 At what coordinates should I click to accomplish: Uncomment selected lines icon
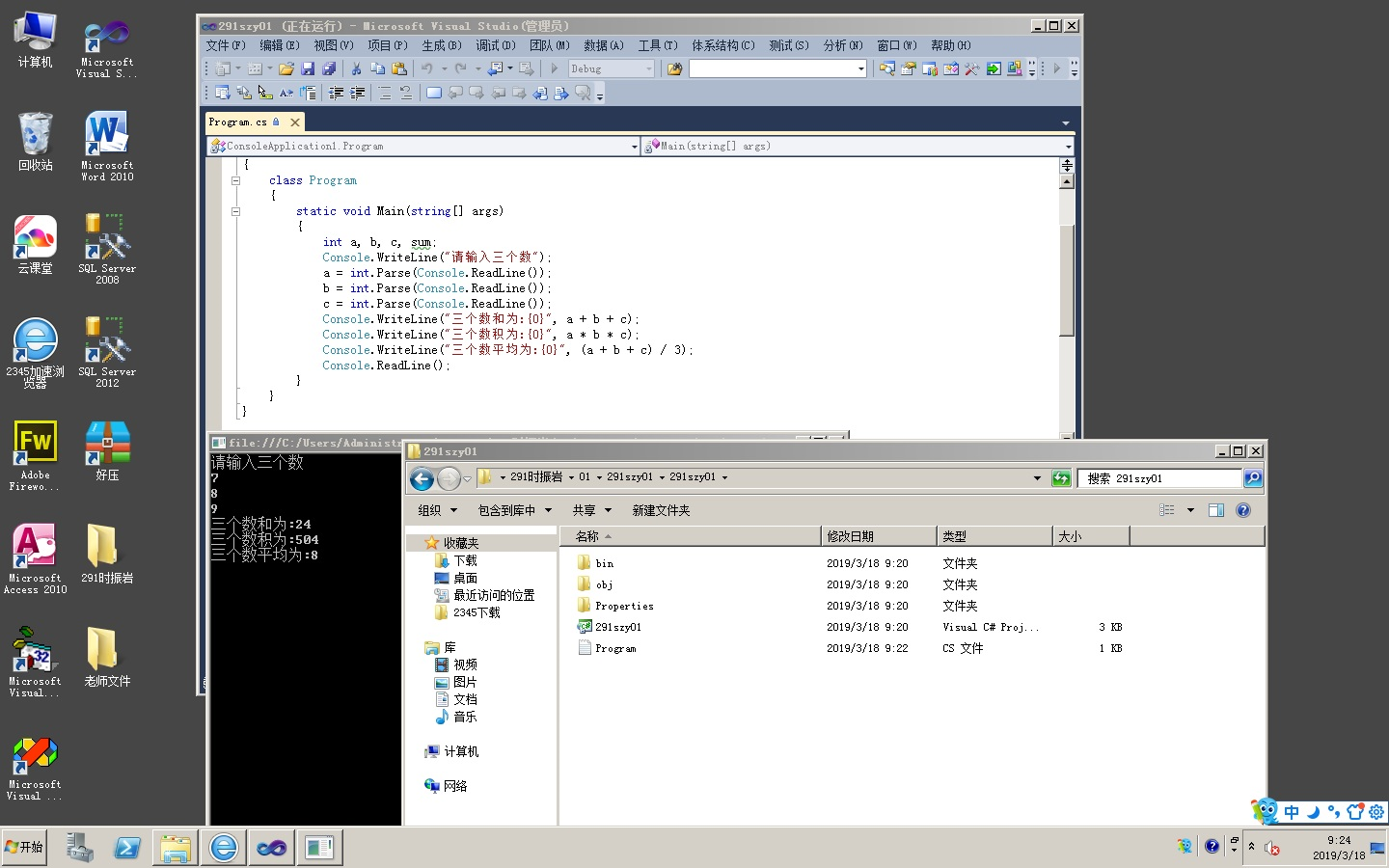[x=406, y=93]
